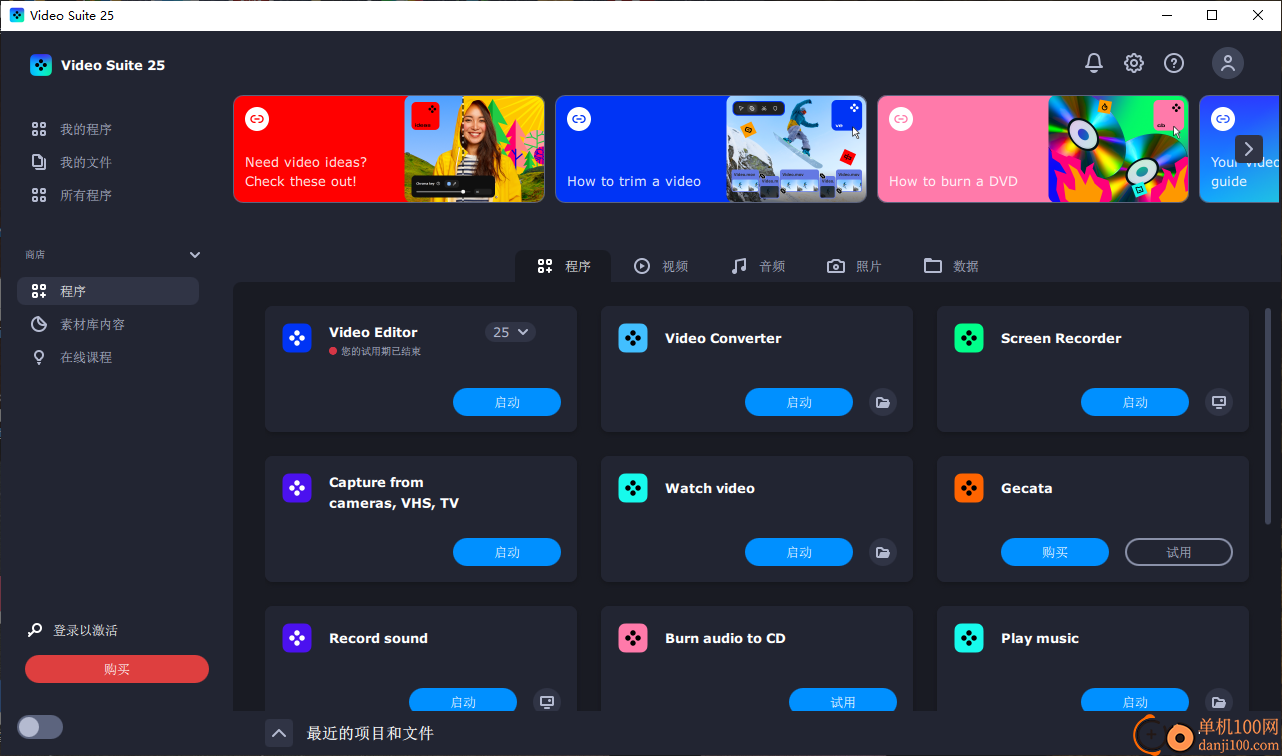Viewport: 1282px width, 756px height.
Task: Open the notifications bell icon
Action: [1094, 63]
